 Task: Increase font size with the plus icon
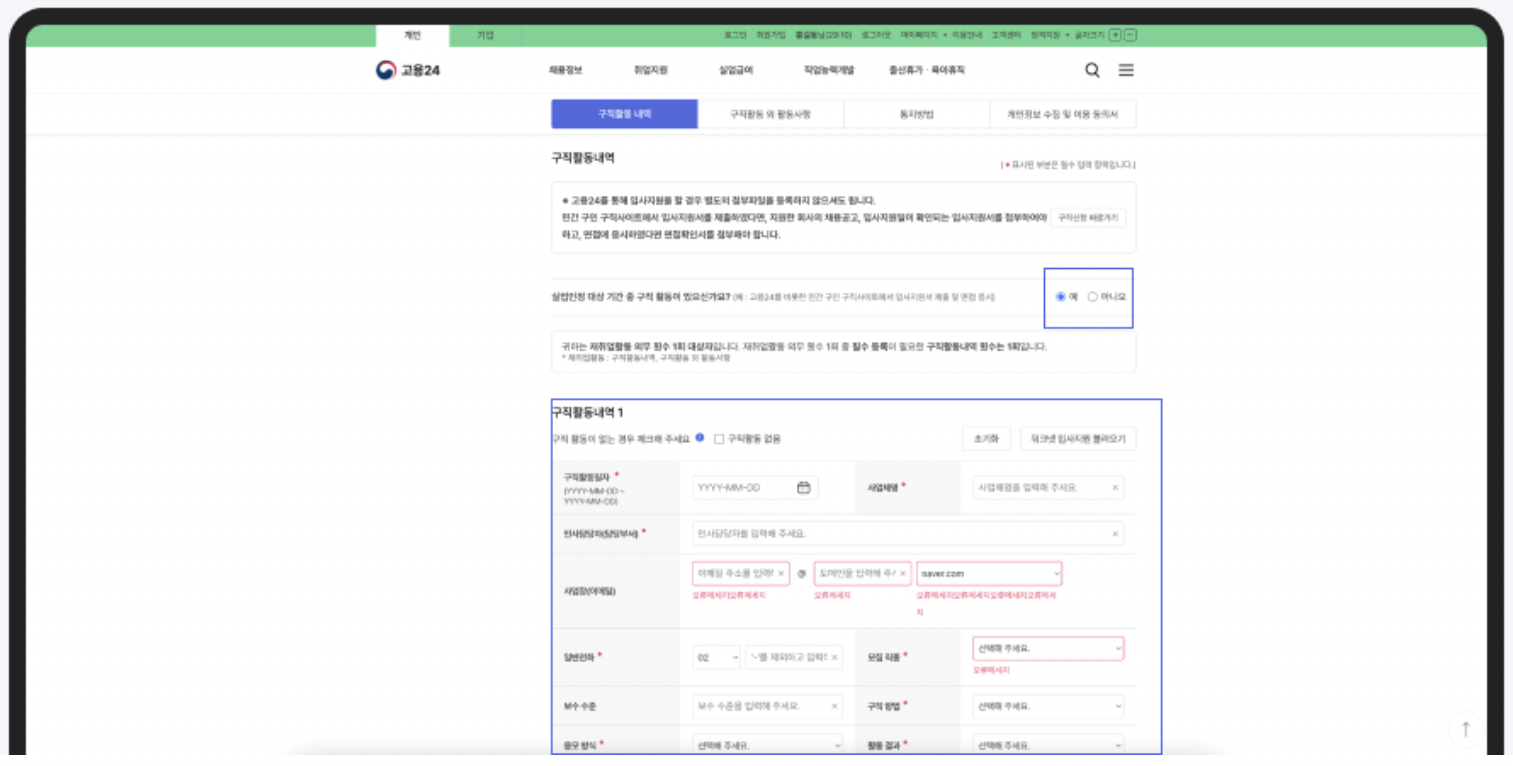click(1116, 35)
